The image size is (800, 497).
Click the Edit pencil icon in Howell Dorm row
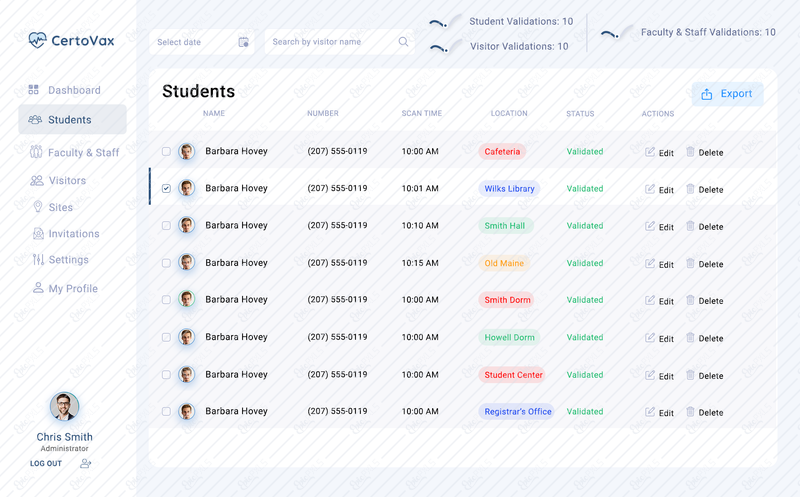click(x=649, y=337)
